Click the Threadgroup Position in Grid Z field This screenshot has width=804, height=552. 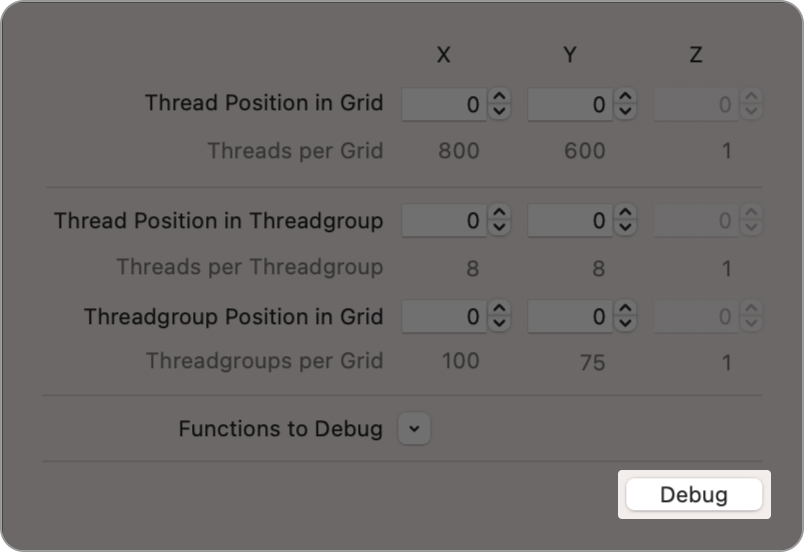(x=695, y=317)
